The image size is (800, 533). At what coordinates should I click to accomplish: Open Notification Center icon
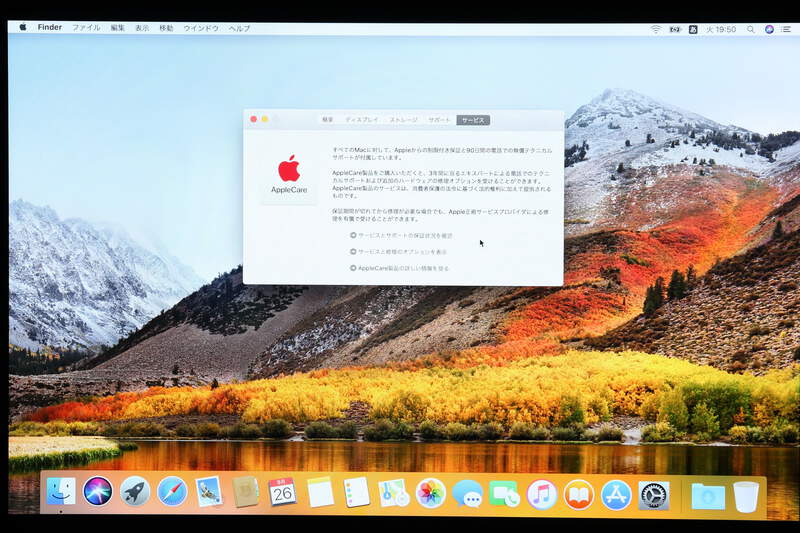[x=786, y=30]
